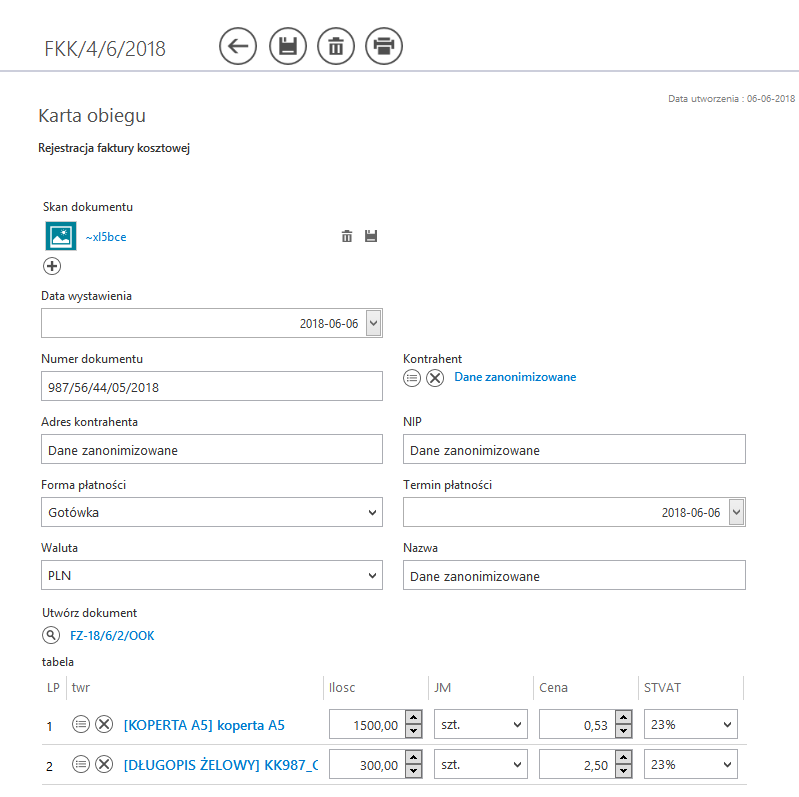Clear item in DŁUGOPIS ŻELOWY row
This screenshot has height=797, width=799.
(x=104, y=764)
